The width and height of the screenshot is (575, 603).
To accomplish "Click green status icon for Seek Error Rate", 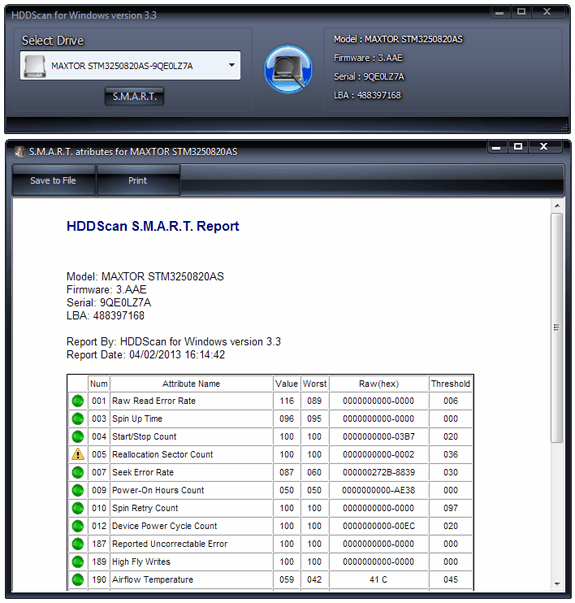I will [x=78, y=472].
